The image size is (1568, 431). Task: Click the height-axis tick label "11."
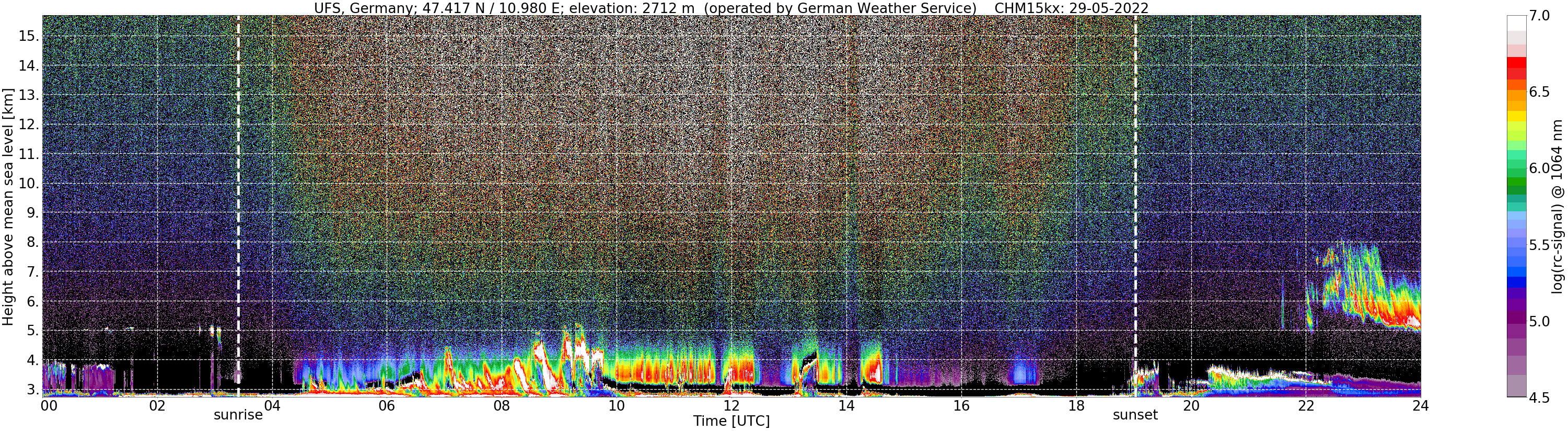point(29,154)
